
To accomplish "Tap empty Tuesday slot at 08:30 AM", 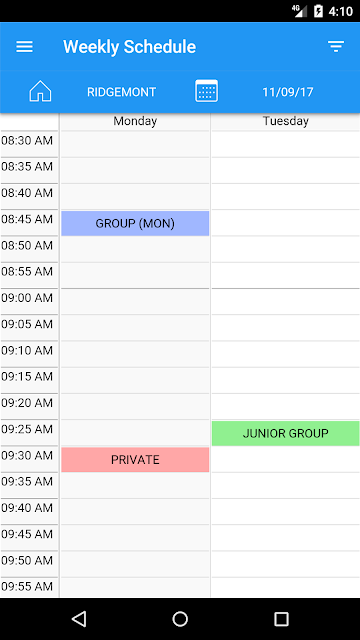I will pyautogui.click(x=285, y=144).
